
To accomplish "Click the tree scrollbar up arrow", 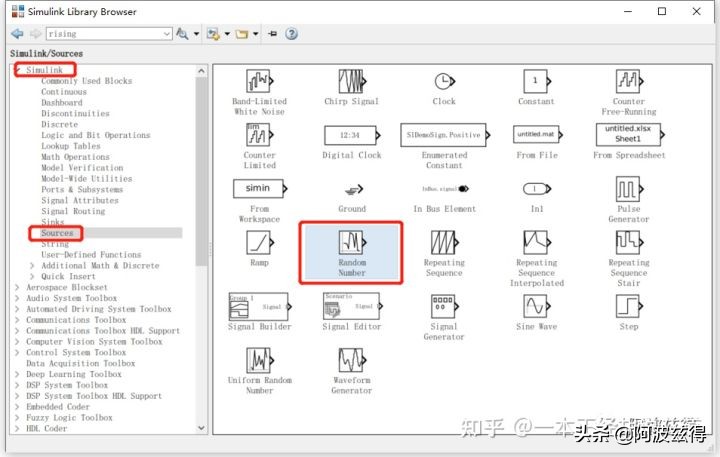I will click(x=201, y=71).
